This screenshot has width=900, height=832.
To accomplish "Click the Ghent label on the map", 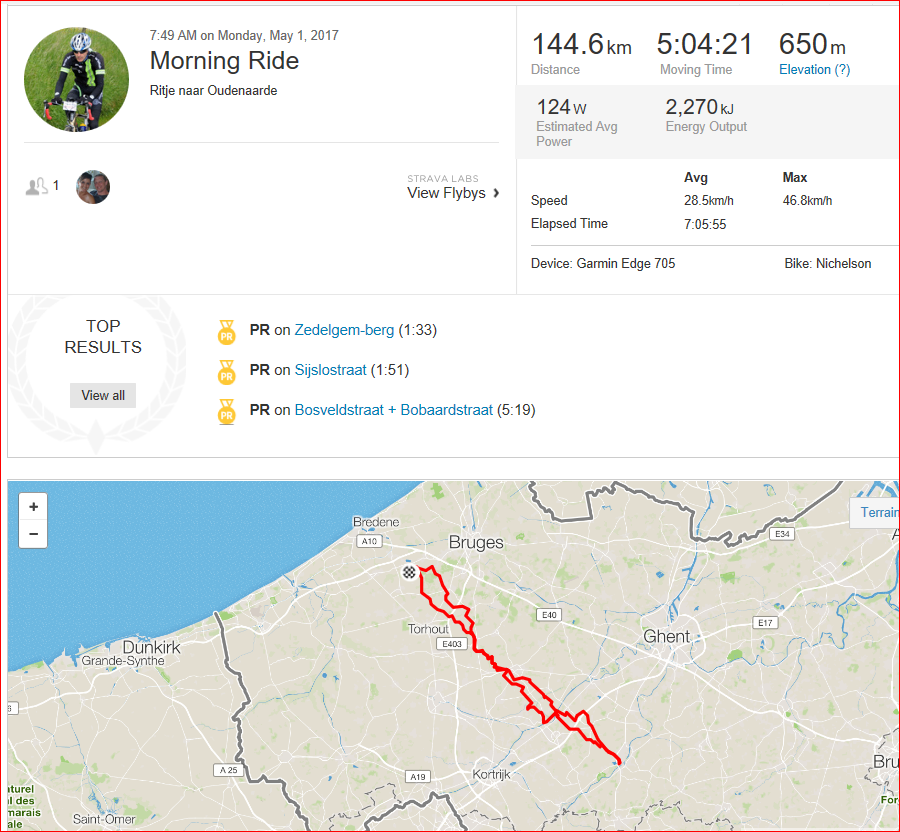I will [x=666, y=636].
